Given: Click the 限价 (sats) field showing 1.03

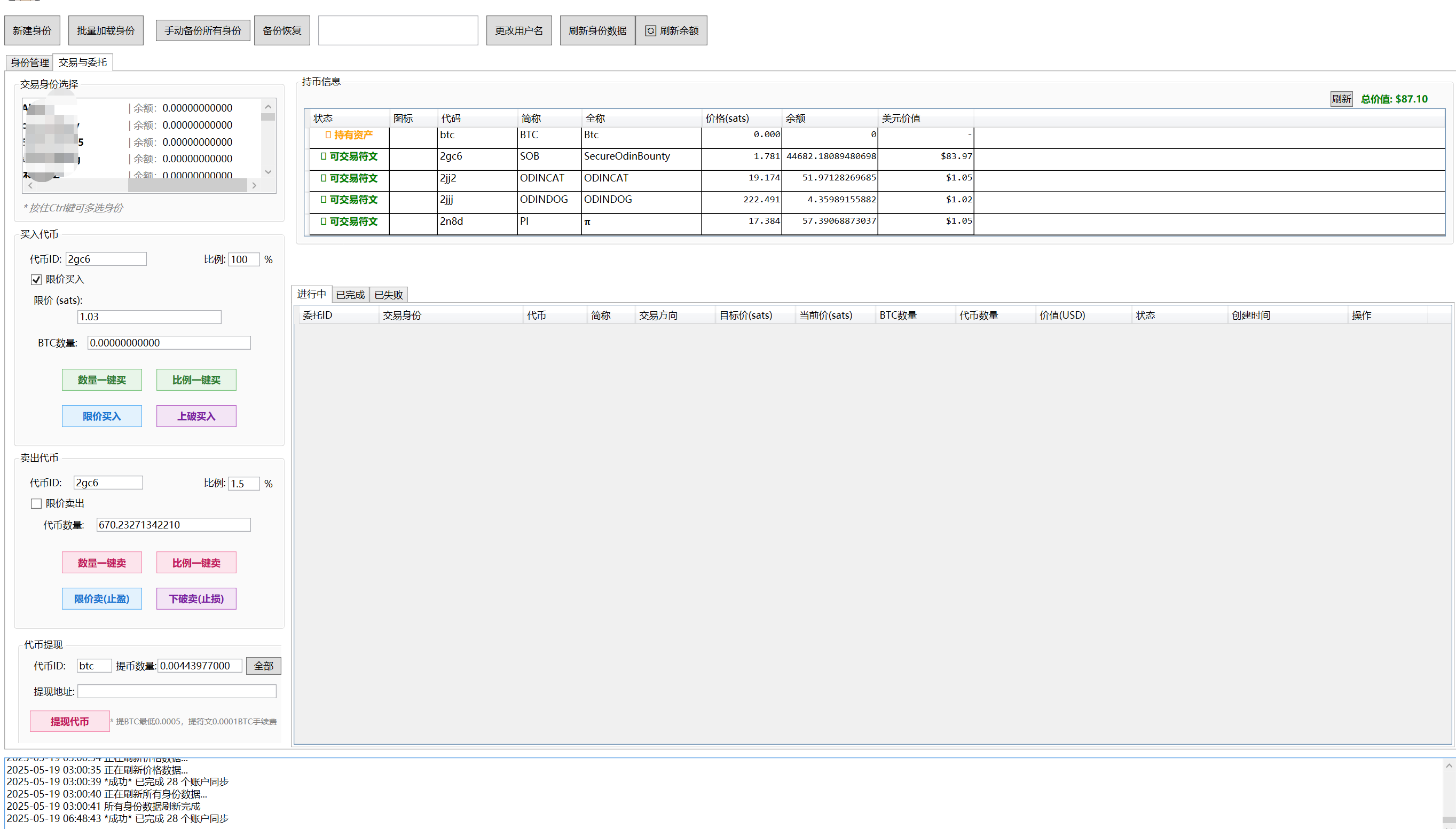Looking at the screenshot, I should pyautogui.click(x=149, y=317).
